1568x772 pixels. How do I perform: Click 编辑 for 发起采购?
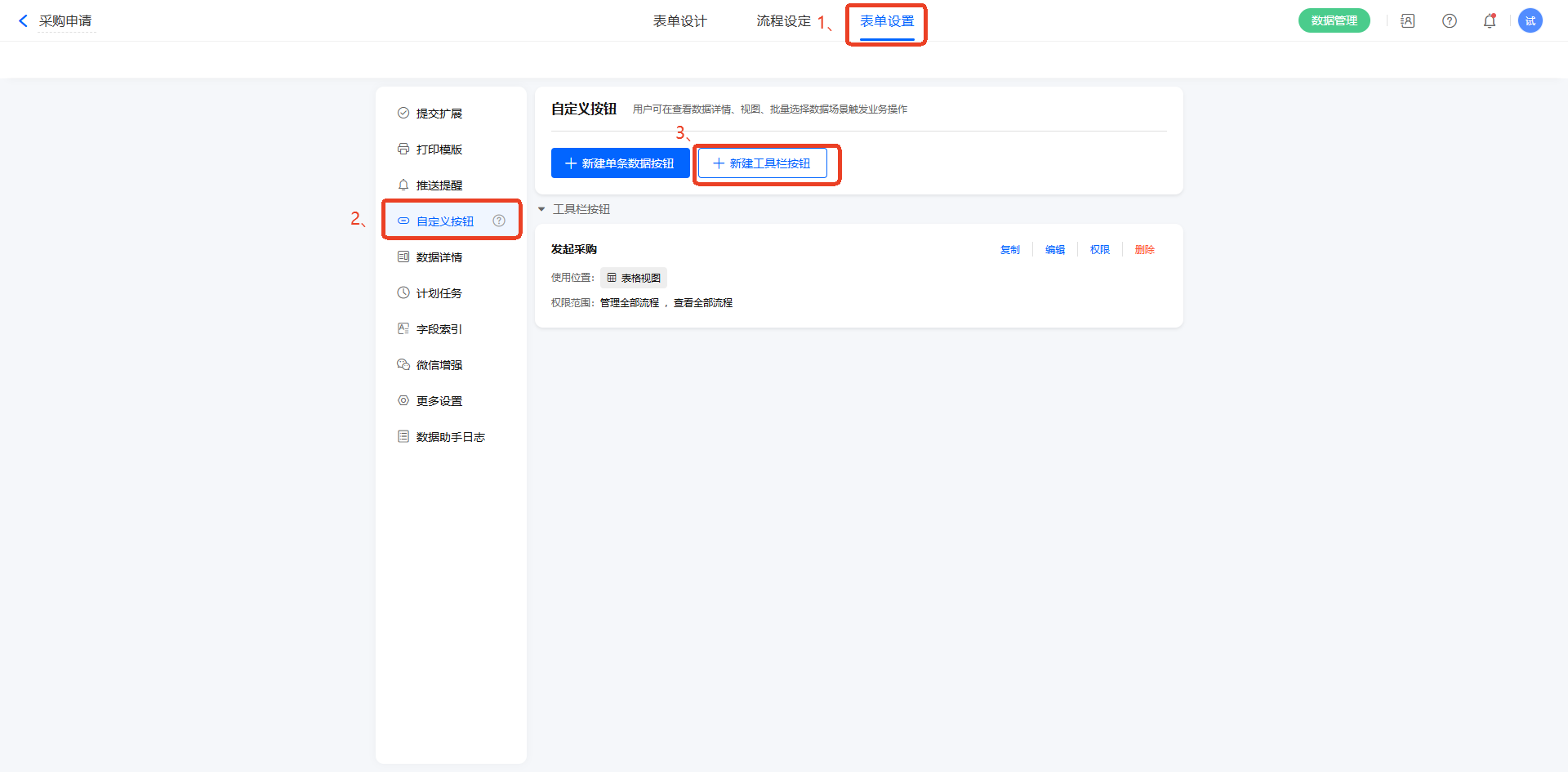[1055, 250]
